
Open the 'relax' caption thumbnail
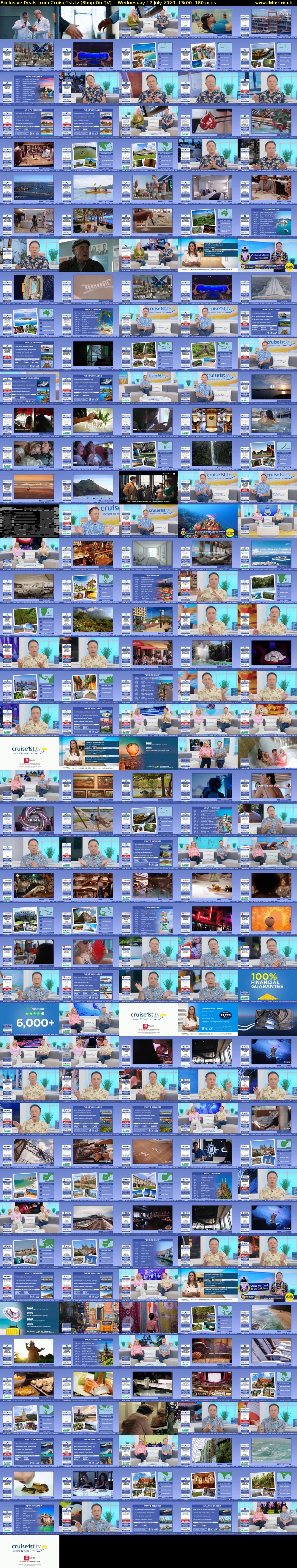tap(89, 421)
